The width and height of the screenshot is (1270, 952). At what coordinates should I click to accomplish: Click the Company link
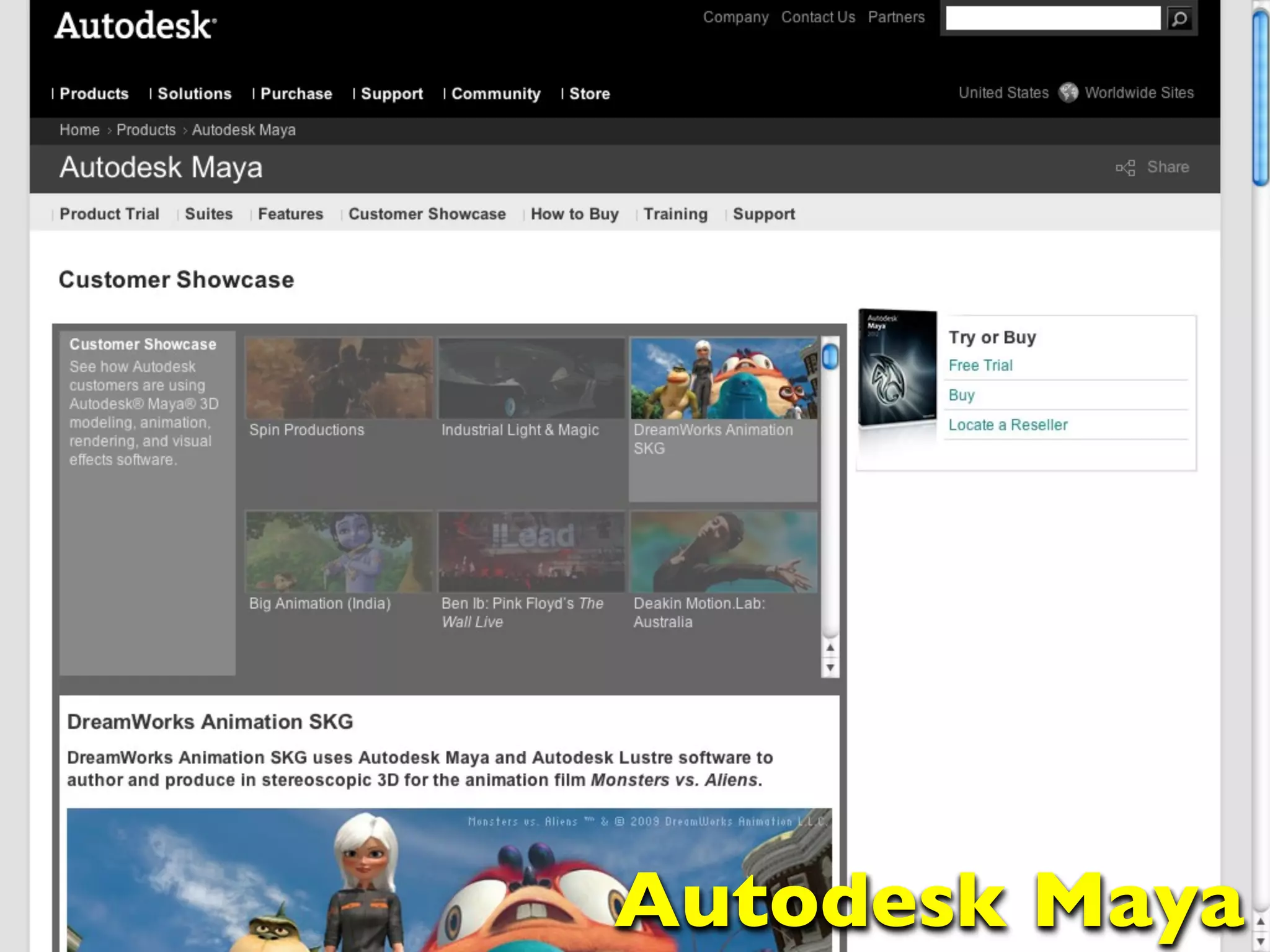tap(735, 17)
